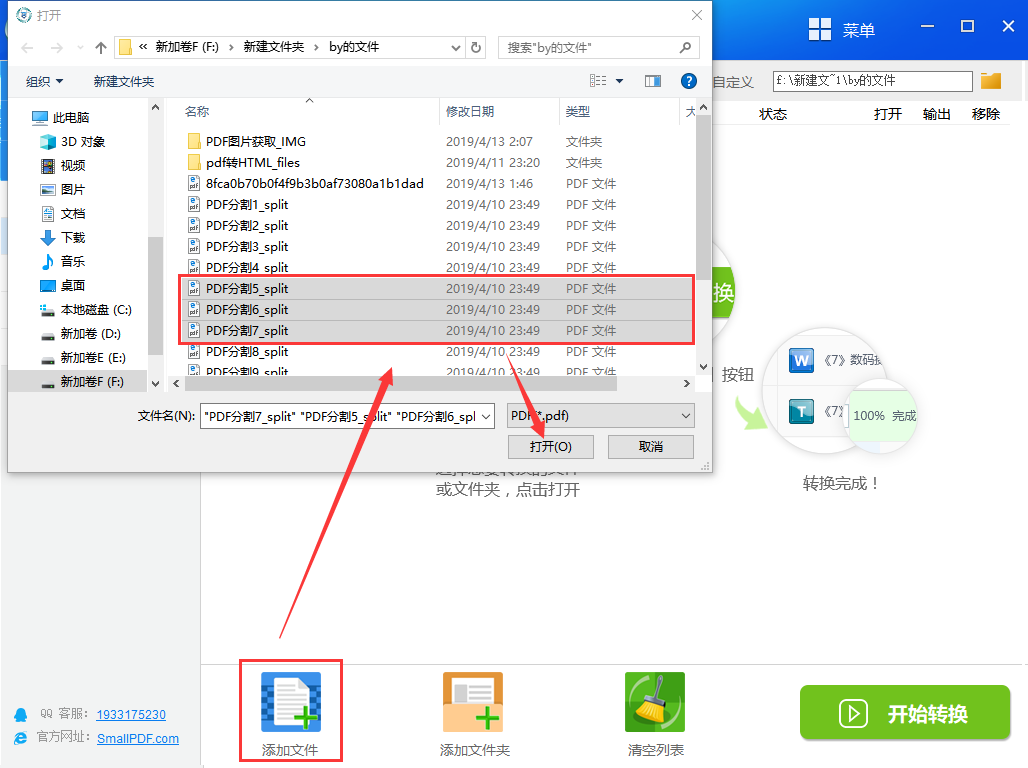This screenshot has width=1028, height=768.
Task: Select file 8fca0b70b0f4f9b3b0af73080a1b1dad
Action: [x=306, y=184]
